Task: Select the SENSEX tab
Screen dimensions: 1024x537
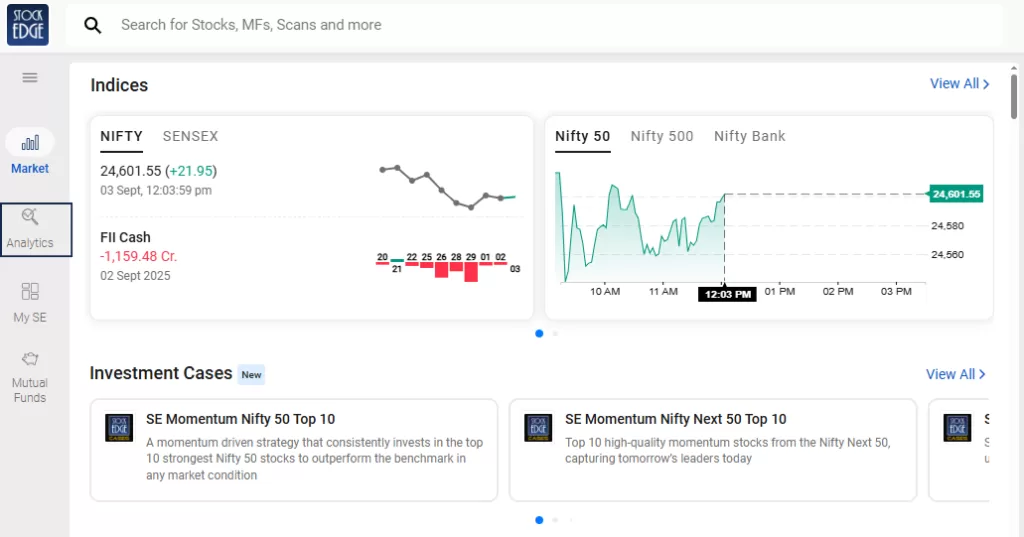Action: click(x=190, y=137)
